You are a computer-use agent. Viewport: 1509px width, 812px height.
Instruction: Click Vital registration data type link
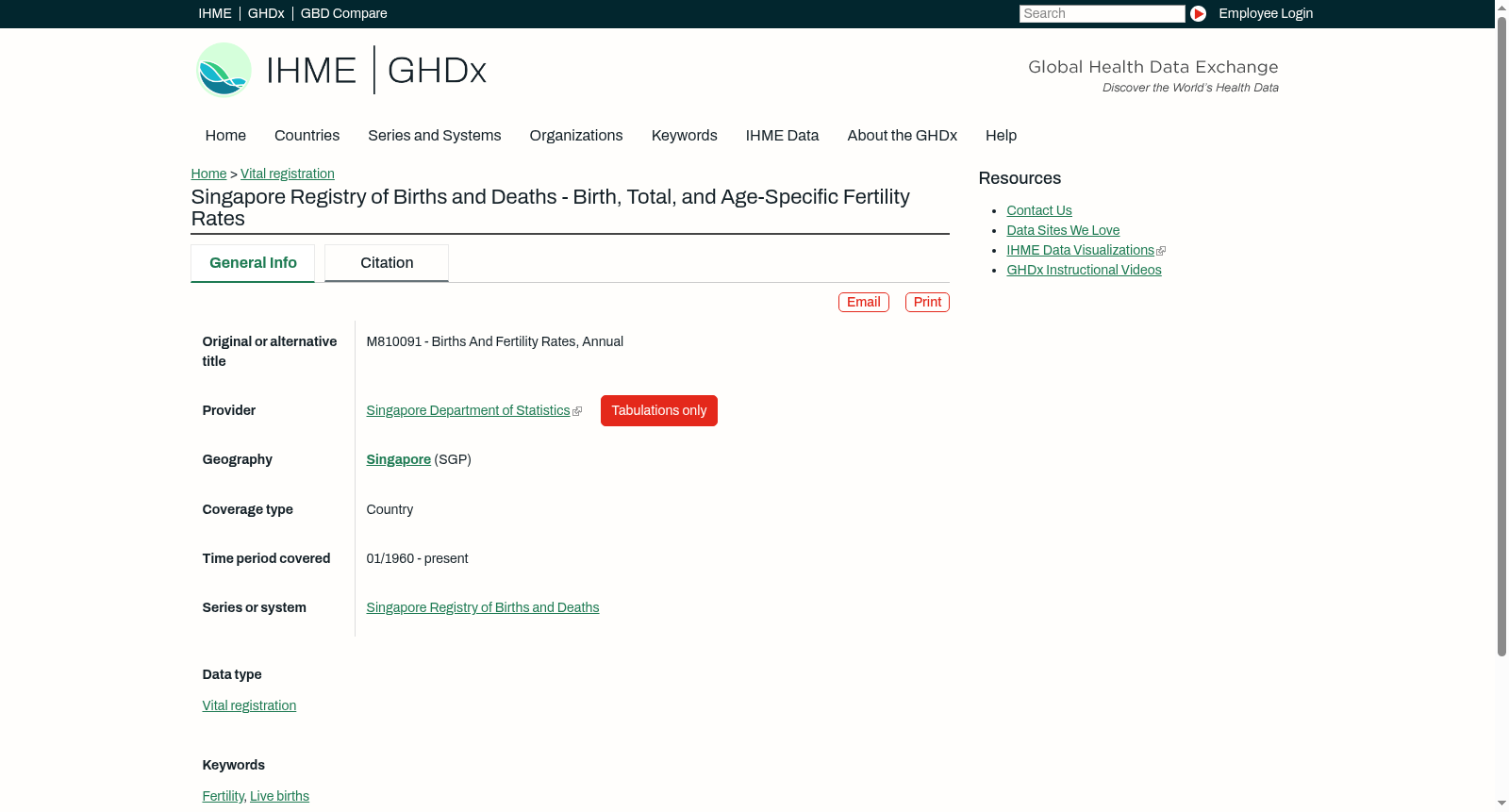(x=249, y=705)
